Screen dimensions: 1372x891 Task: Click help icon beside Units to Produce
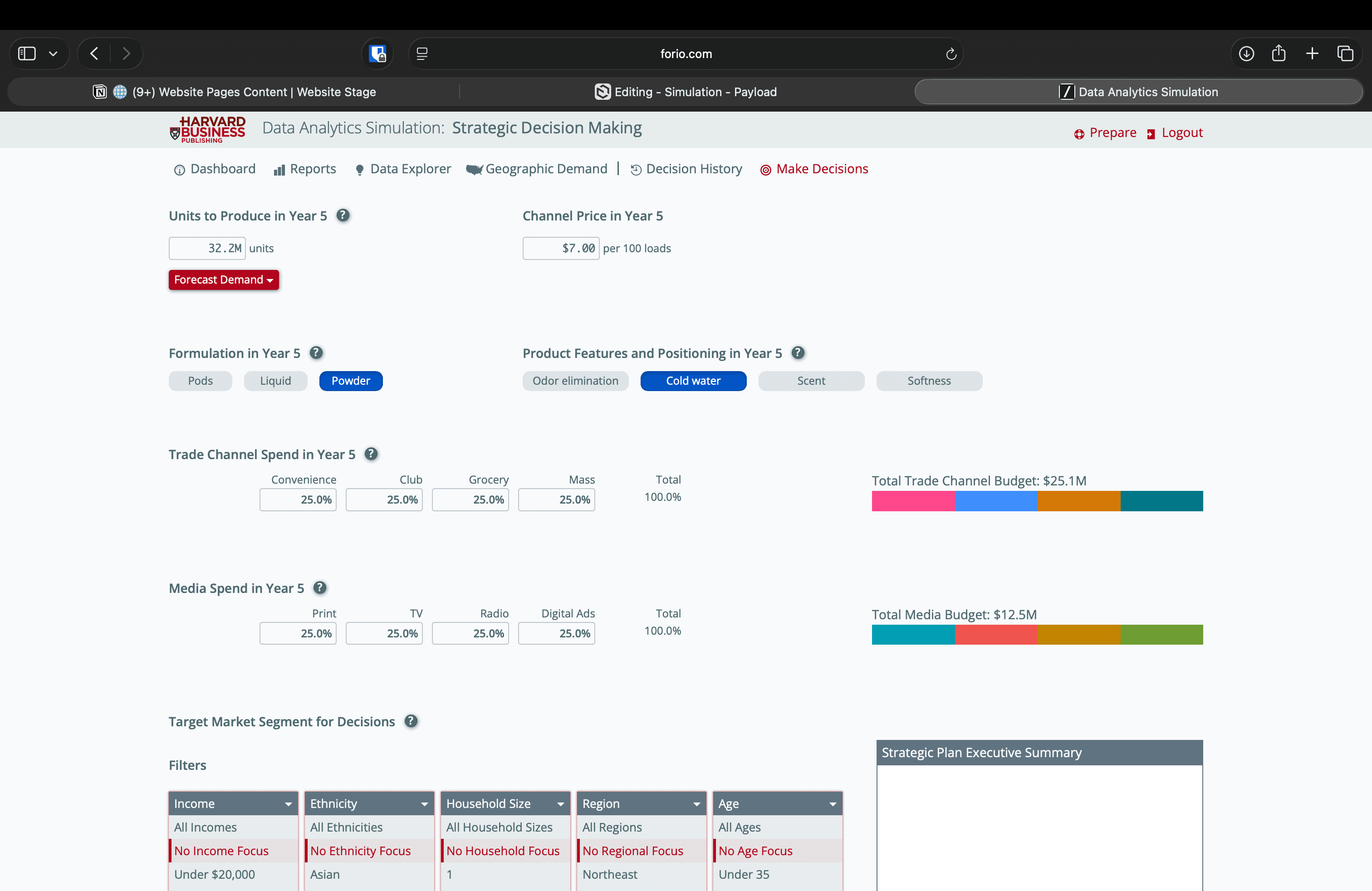pyautogui.click(x=343, y=215)
